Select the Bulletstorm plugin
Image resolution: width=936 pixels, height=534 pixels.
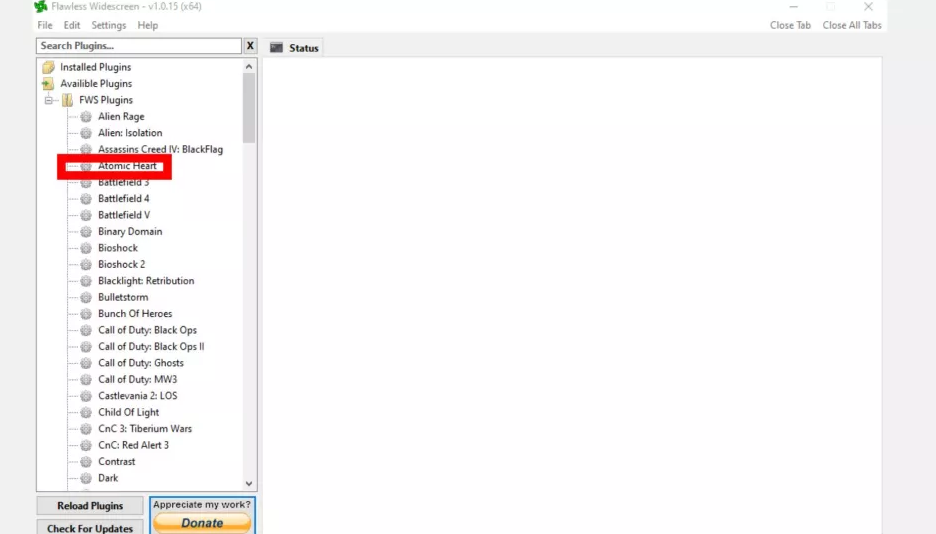point(123,297)
